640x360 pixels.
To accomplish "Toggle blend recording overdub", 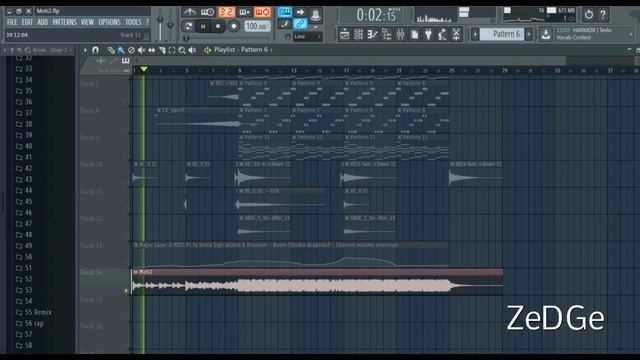I will coord(244,12).
